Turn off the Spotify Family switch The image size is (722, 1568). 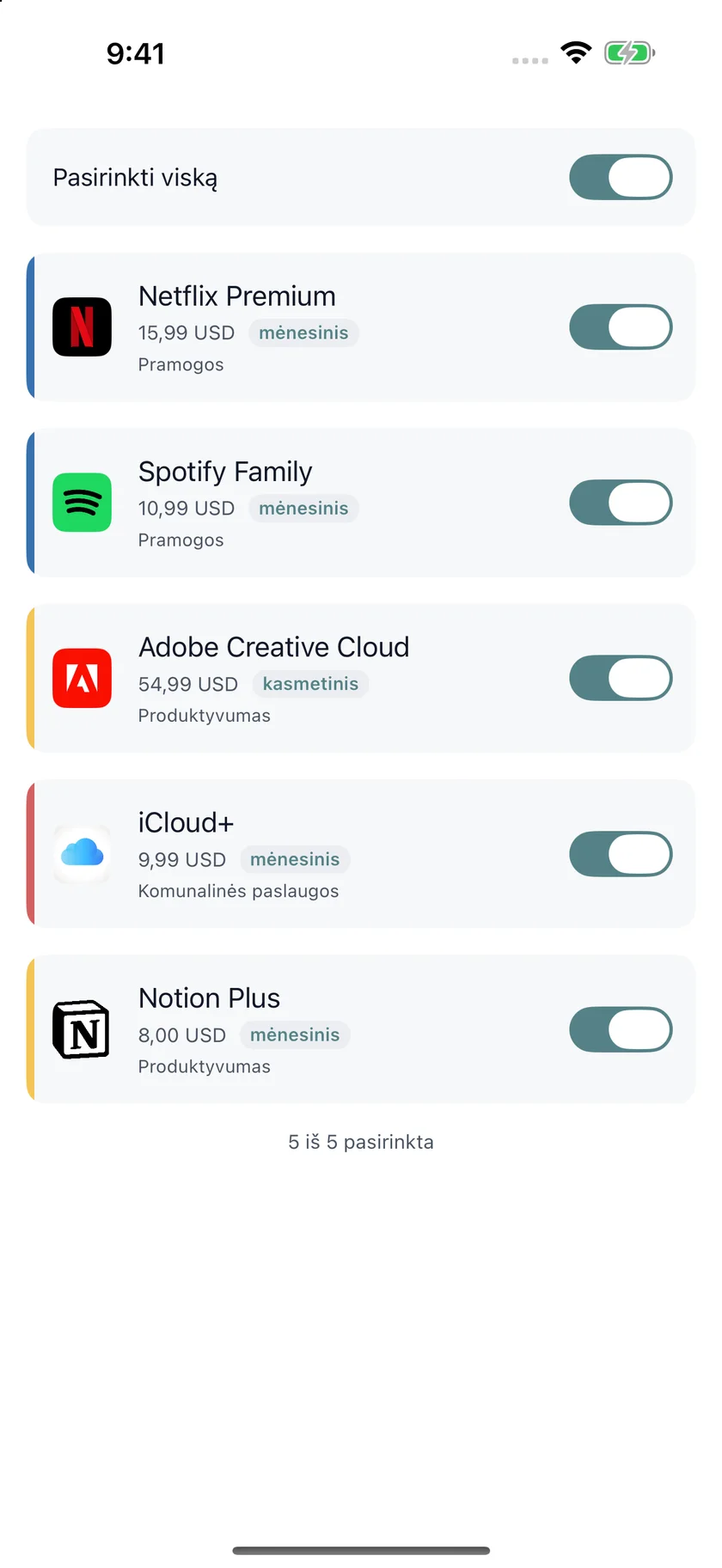click(x=621, y=502)
